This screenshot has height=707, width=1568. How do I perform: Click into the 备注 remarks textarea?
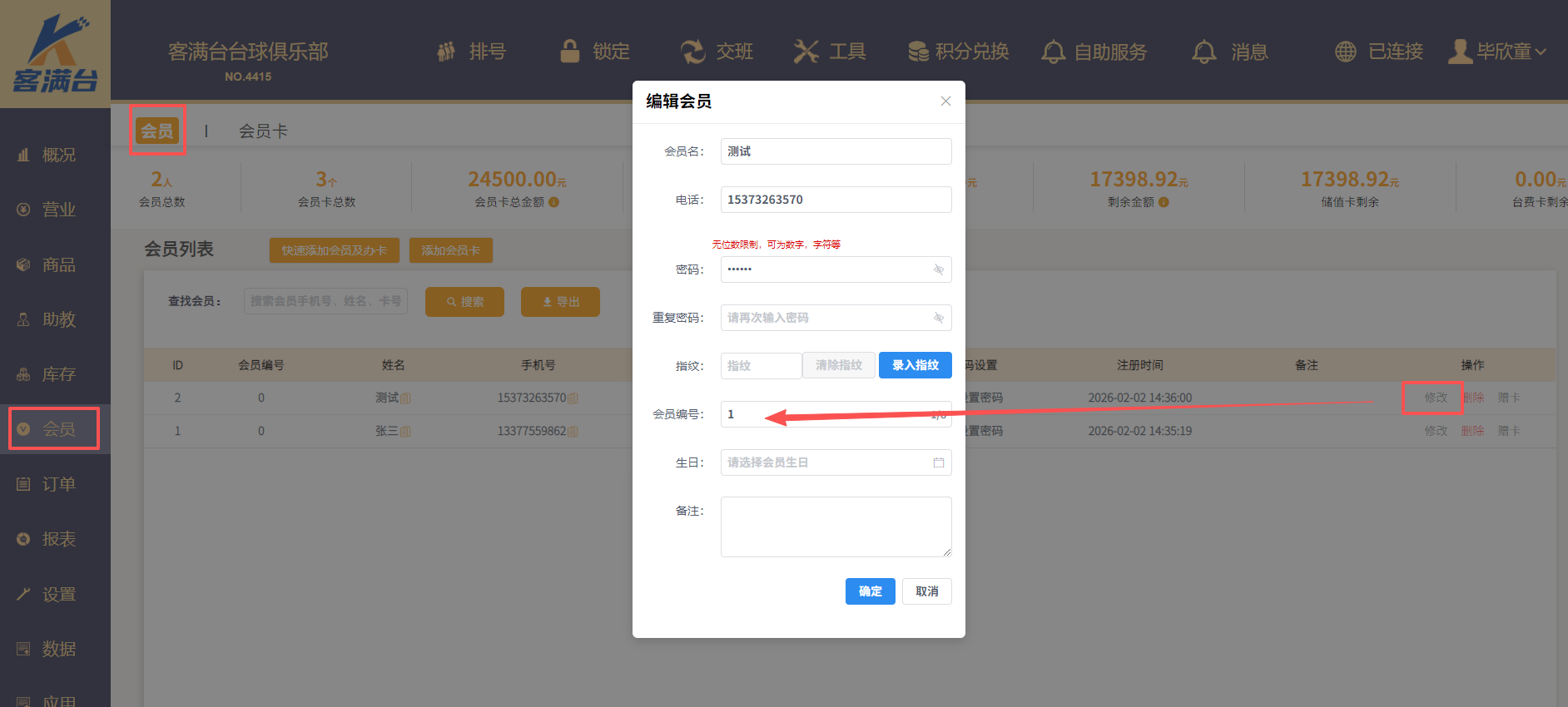tap(835, 527)
